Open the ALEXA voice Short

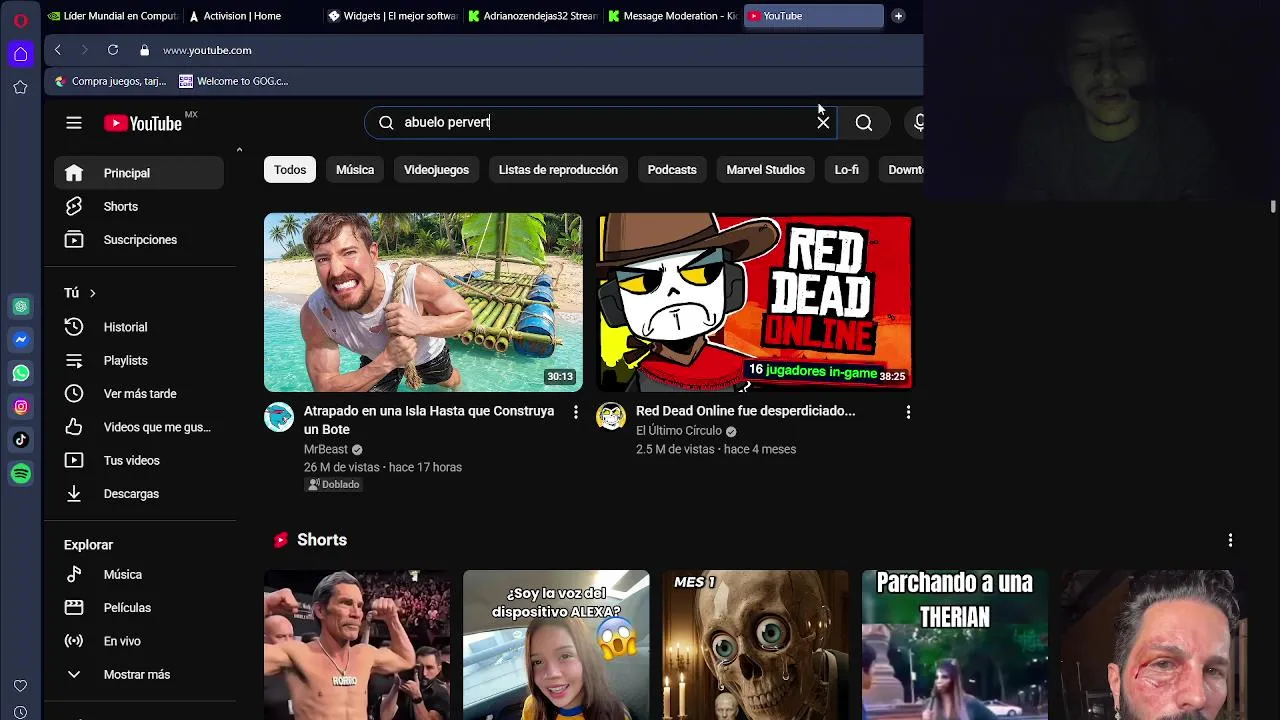click(556, 645)
